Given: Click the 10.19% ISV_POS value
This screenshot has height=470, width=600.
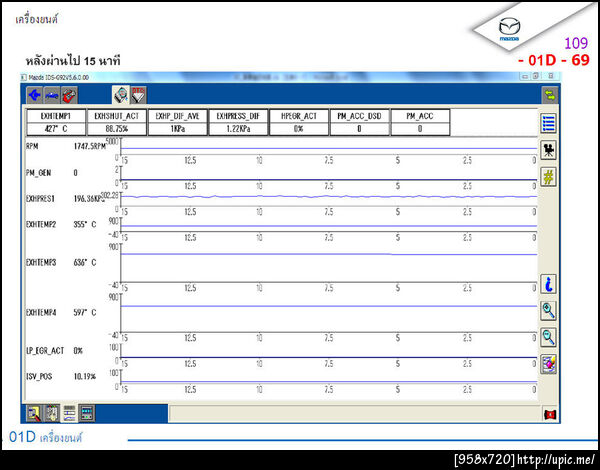Looking at the screenshot, I should (x=85, y=377).
